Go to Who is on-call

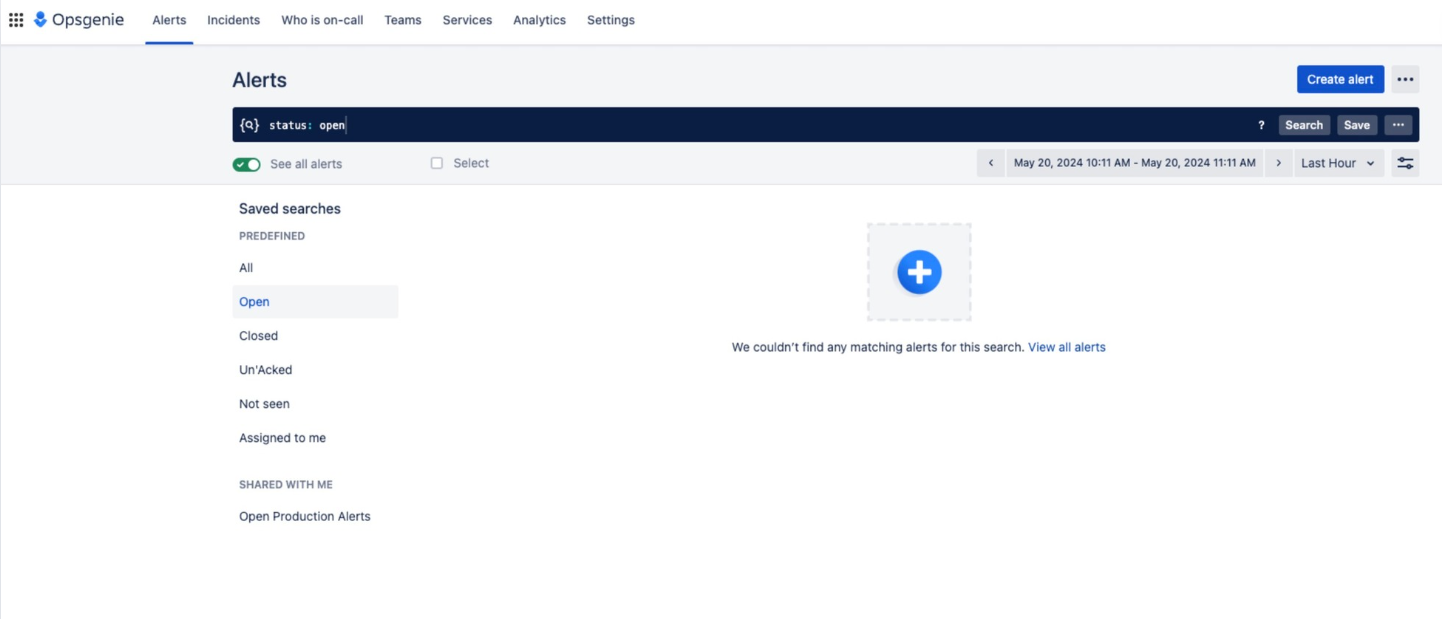(x=322, y=20)
